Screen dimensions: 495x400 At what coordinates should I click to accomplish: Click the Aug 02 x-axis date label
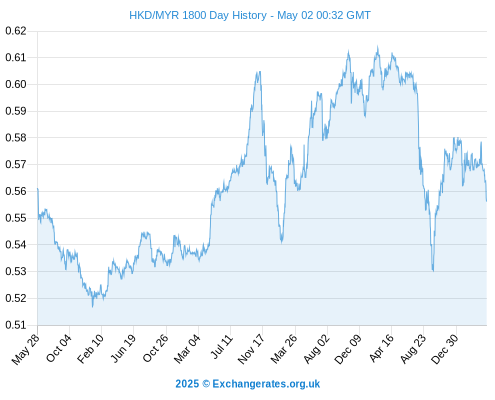tap(317, 349)
